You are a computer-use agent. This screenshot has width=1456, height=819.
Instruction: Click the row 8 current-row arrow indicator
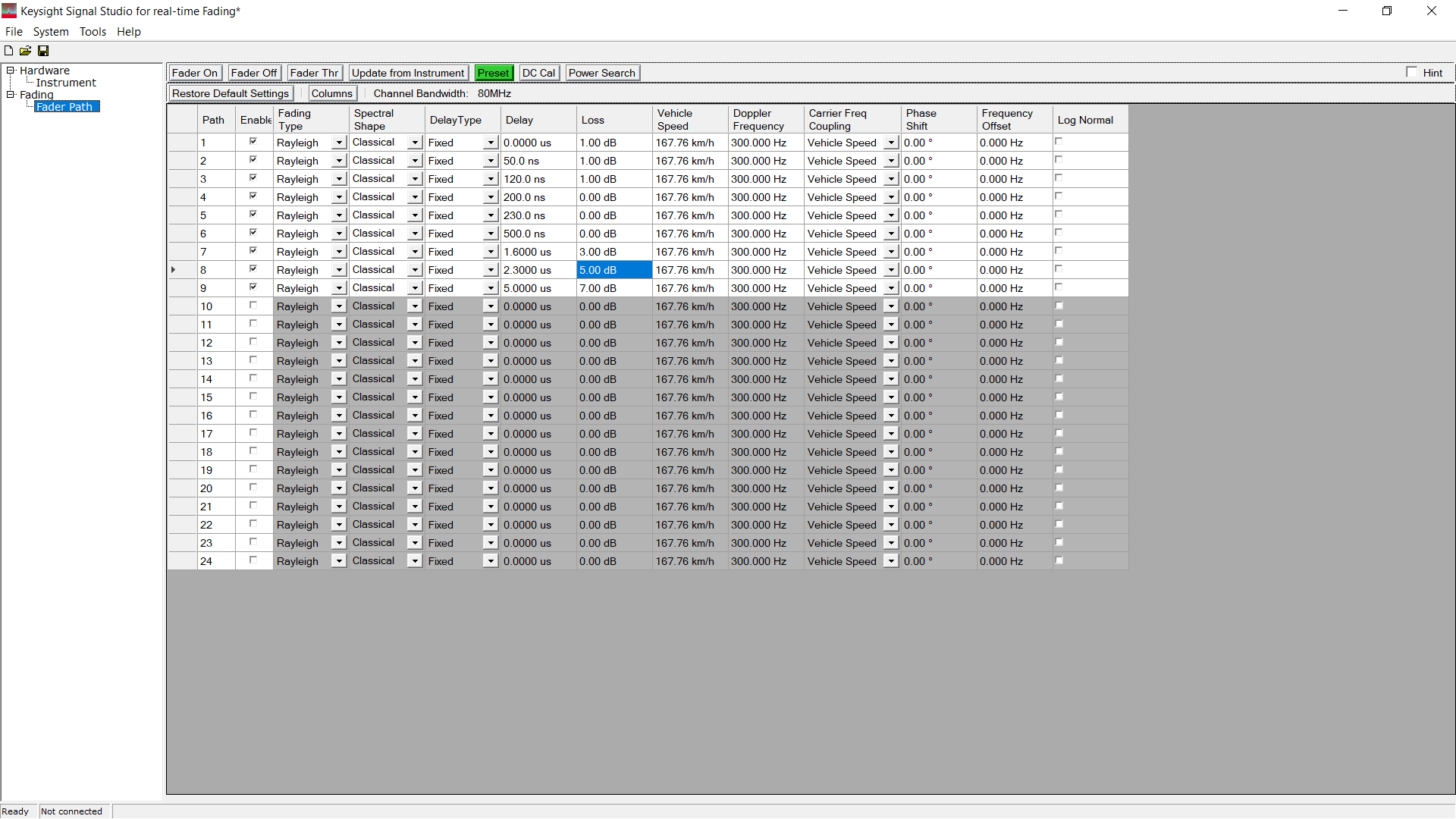[x=174, y=270]
